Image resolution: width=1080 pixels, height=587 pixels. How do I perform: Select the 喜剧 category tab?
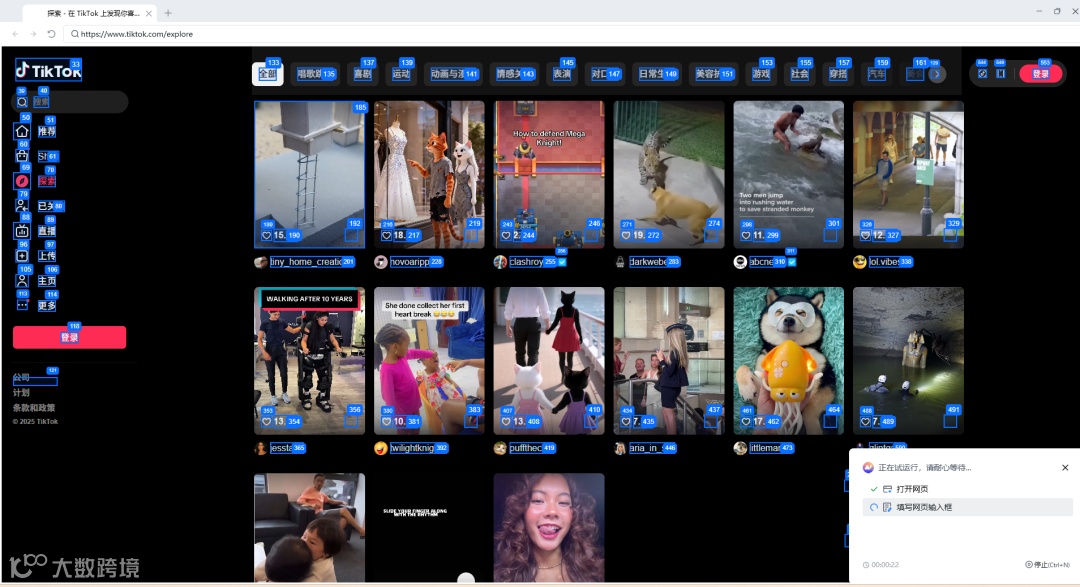coord(363,74)
